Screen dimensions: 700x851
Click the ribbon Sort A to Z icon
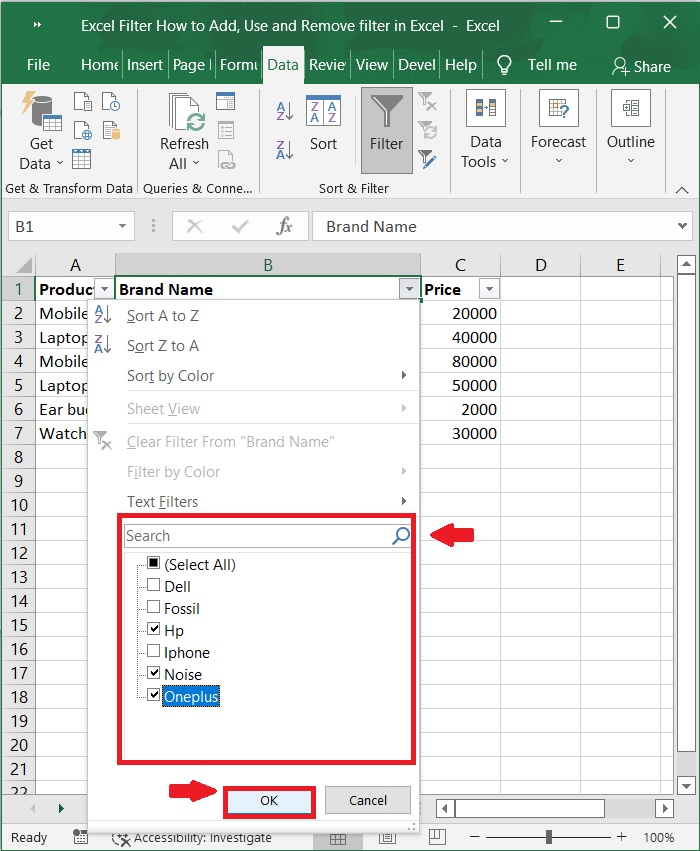point(285,111)
